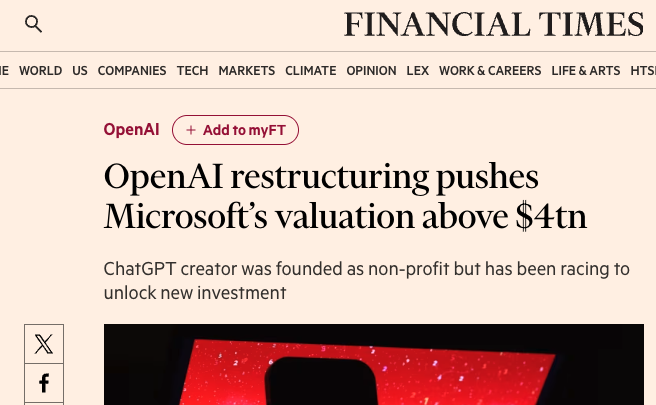Open the Climate section
The height and width of the screenshot is (405, 656).
click(311, 70)
